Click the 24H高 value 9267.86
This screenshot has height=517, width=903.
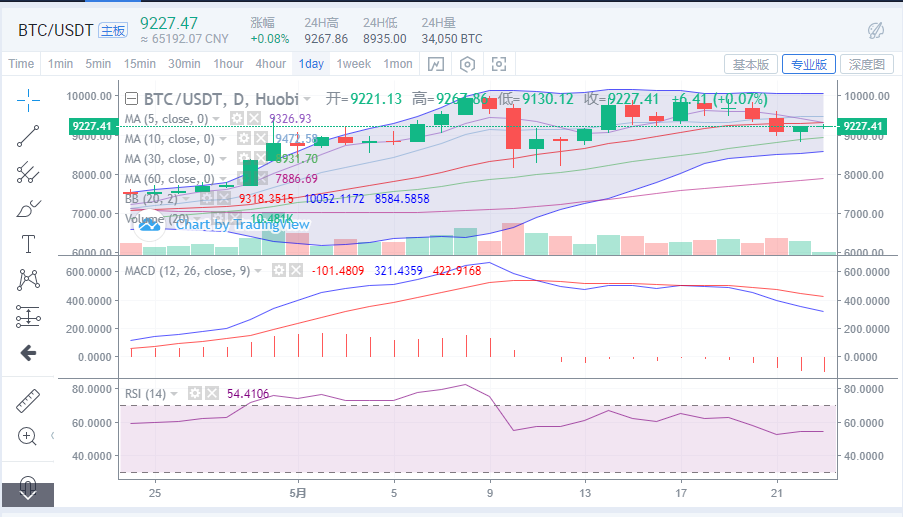tap(326, 39)
